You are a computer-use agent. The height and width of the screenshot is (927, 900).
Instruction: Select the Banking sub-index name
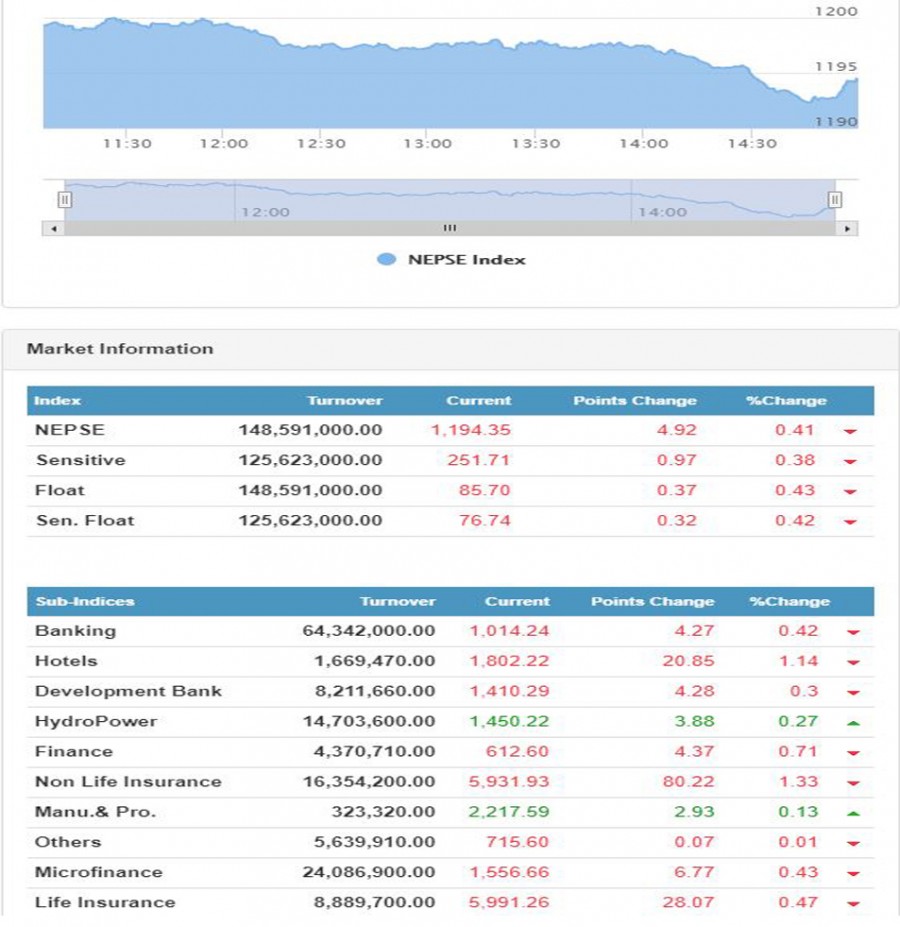75,631
